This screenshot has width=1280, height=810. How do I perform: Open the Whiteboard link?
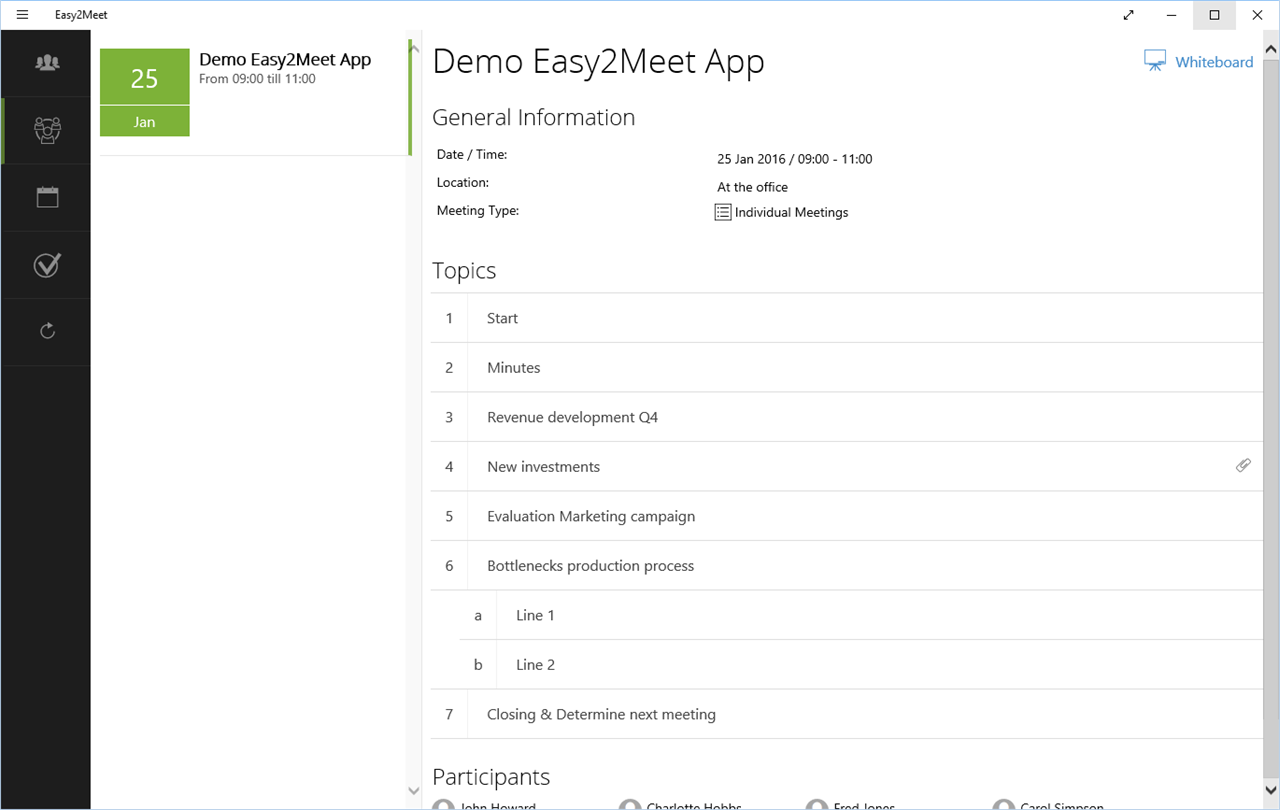tap(1214, 62)
